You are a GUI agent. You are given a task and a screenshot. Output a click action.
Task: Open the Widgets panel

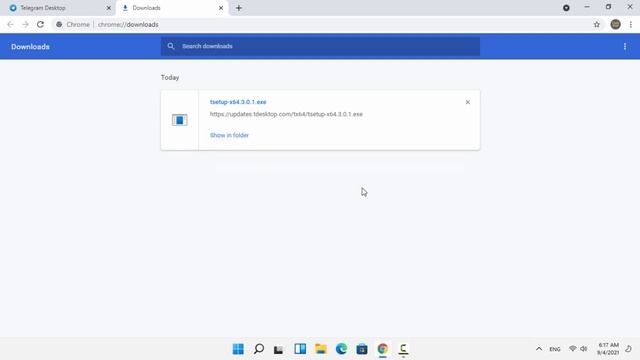pyautogui.click(x=300, y=349)
